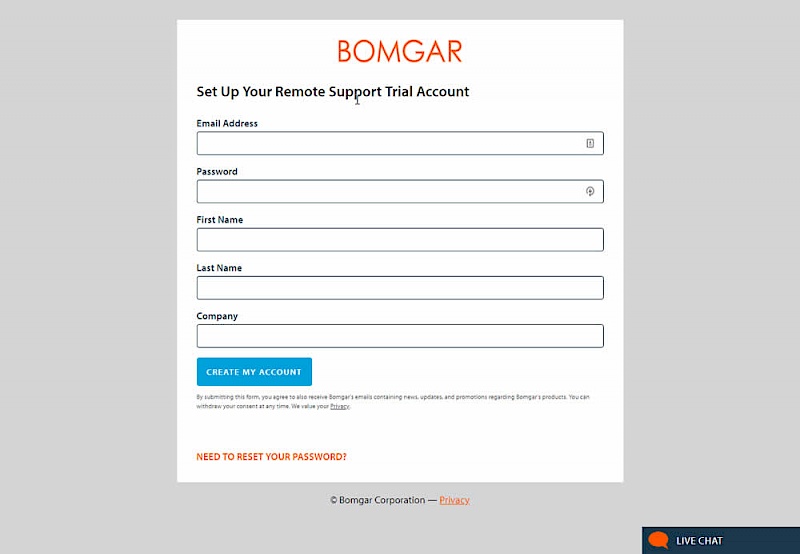Viewport: 800px width, 554px height.
Task: Open the Need to Reset Your Password link
Action: [x=271, y=457]
